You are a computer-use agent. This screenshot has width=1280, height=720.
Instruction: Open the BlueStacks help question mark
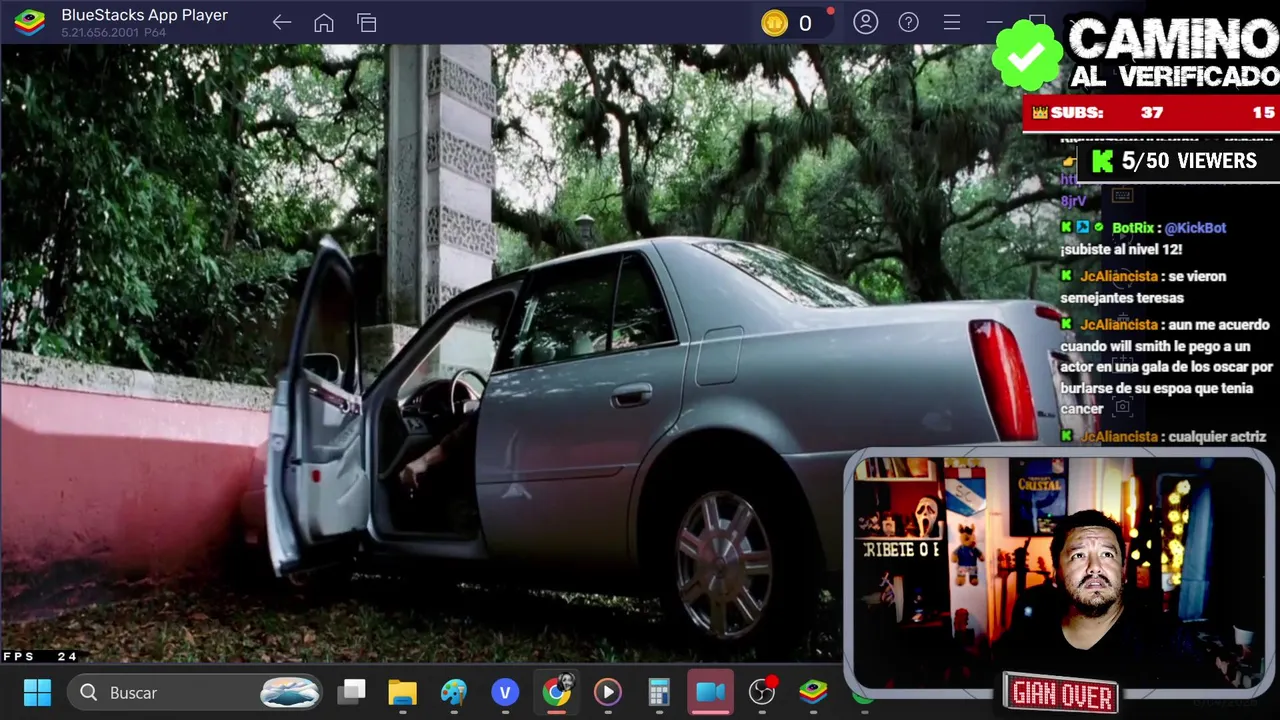pyautogui.click(x=908, y=22)
